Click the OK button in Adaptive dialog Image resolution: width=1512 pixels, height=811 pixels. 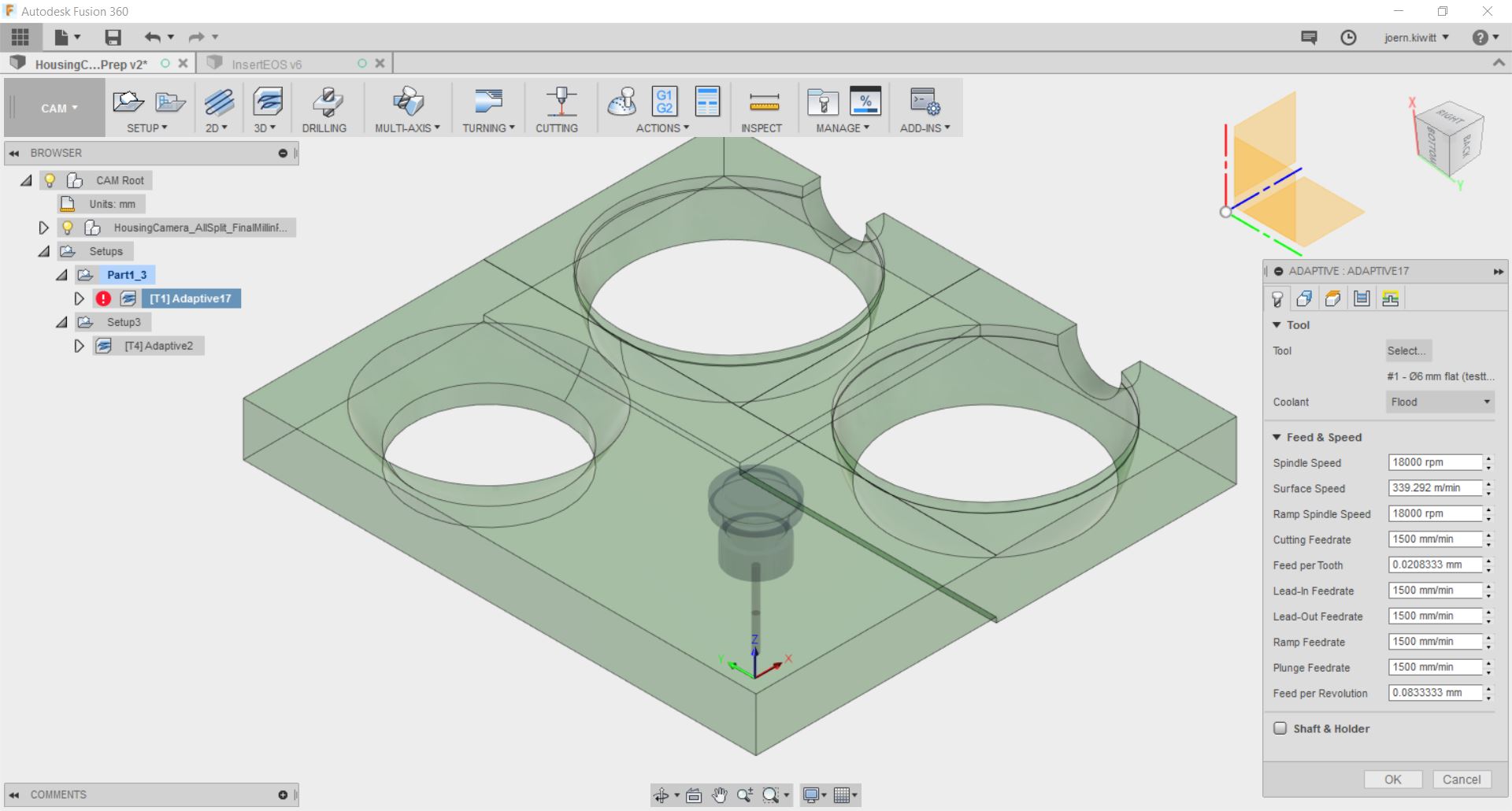coord(1393,780)
